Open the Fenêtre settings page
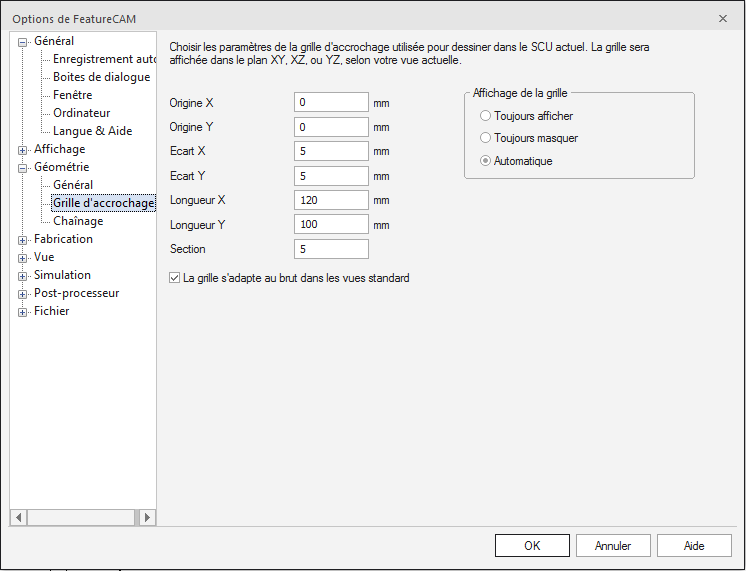746x571 pixels. click(72, 95)
